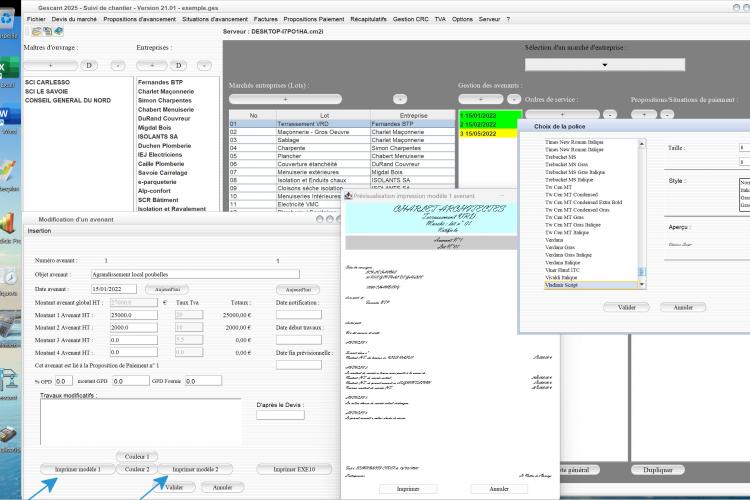Click the Travaux modificatifs text area

coord(141,422)
